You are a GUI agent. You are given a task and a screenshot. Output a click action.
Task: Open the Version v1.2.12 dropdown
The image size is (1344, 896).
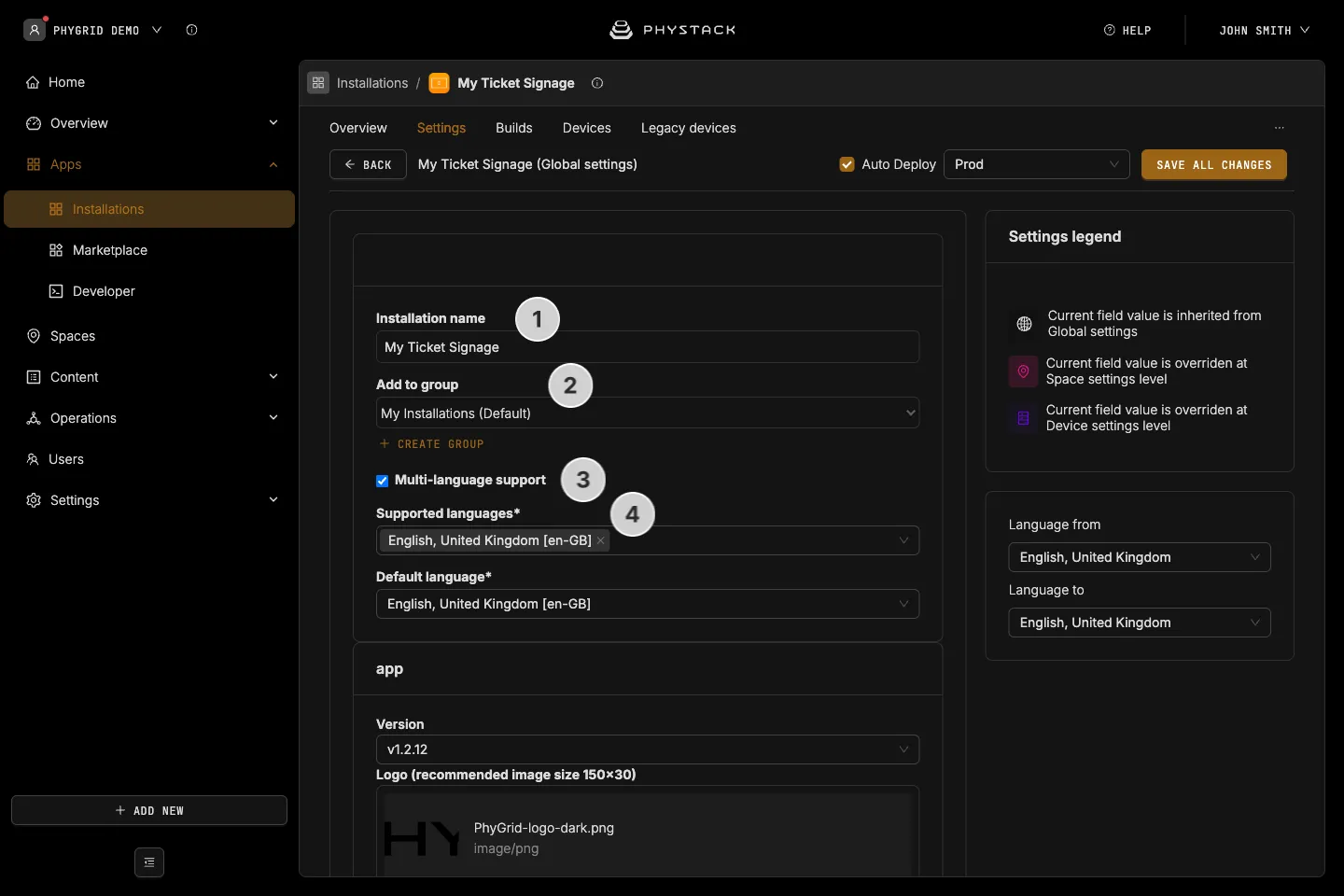click(x=648, y=749)
